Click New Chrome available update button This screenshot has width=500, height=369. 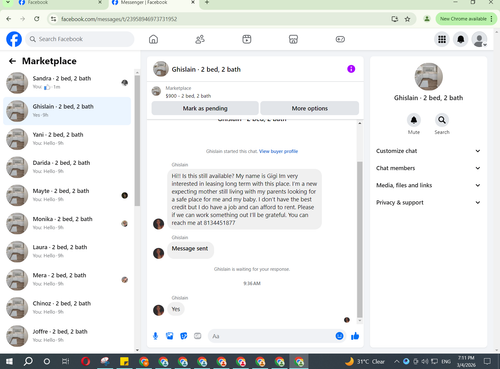tap(466, 19)
